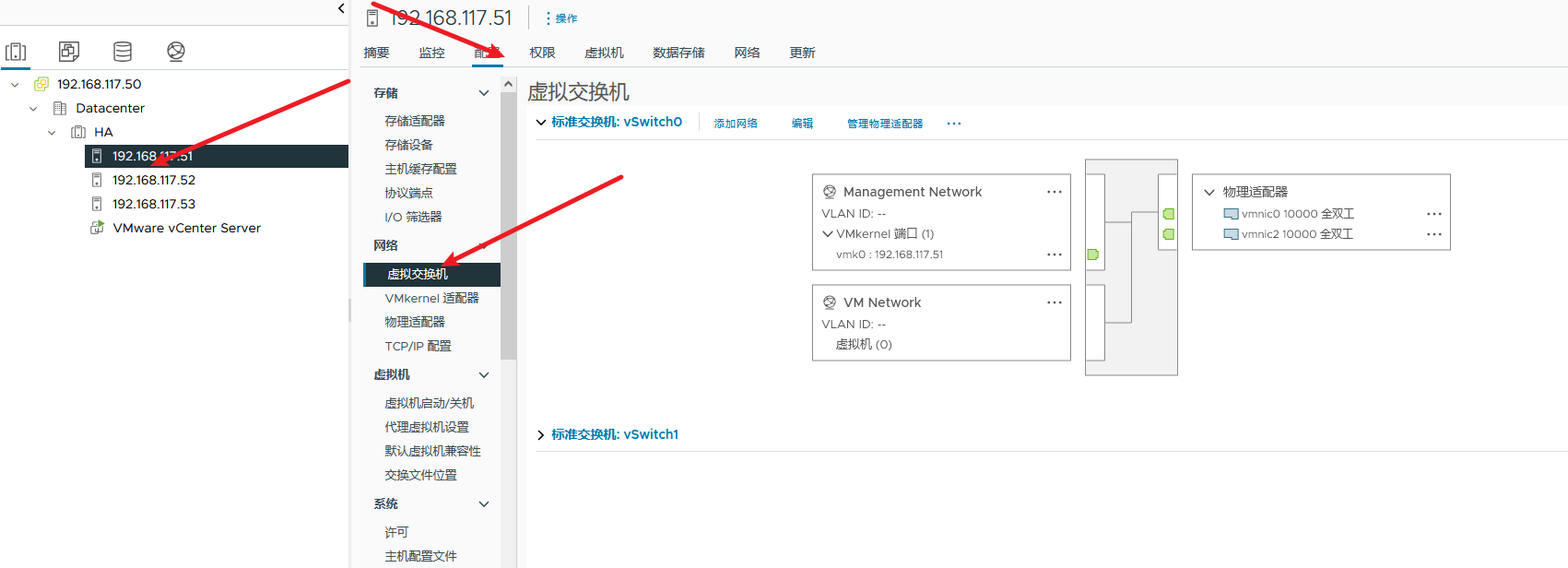
Task: Collapse the left navigation pane arrow
Action: point(341,9)
